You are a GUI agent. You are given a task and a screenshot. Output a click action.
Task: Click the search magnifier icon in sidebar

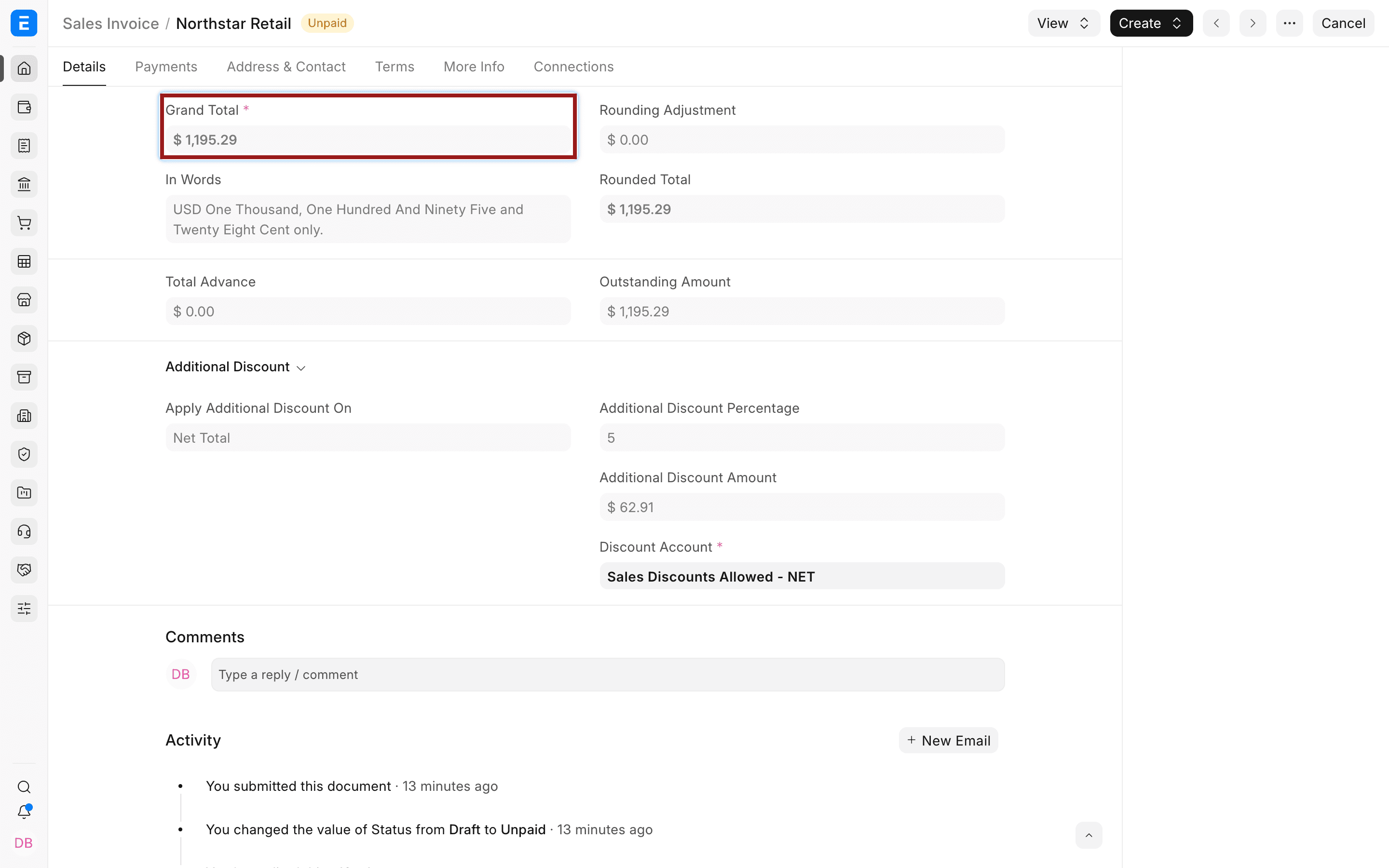click(x=24, y=787)
